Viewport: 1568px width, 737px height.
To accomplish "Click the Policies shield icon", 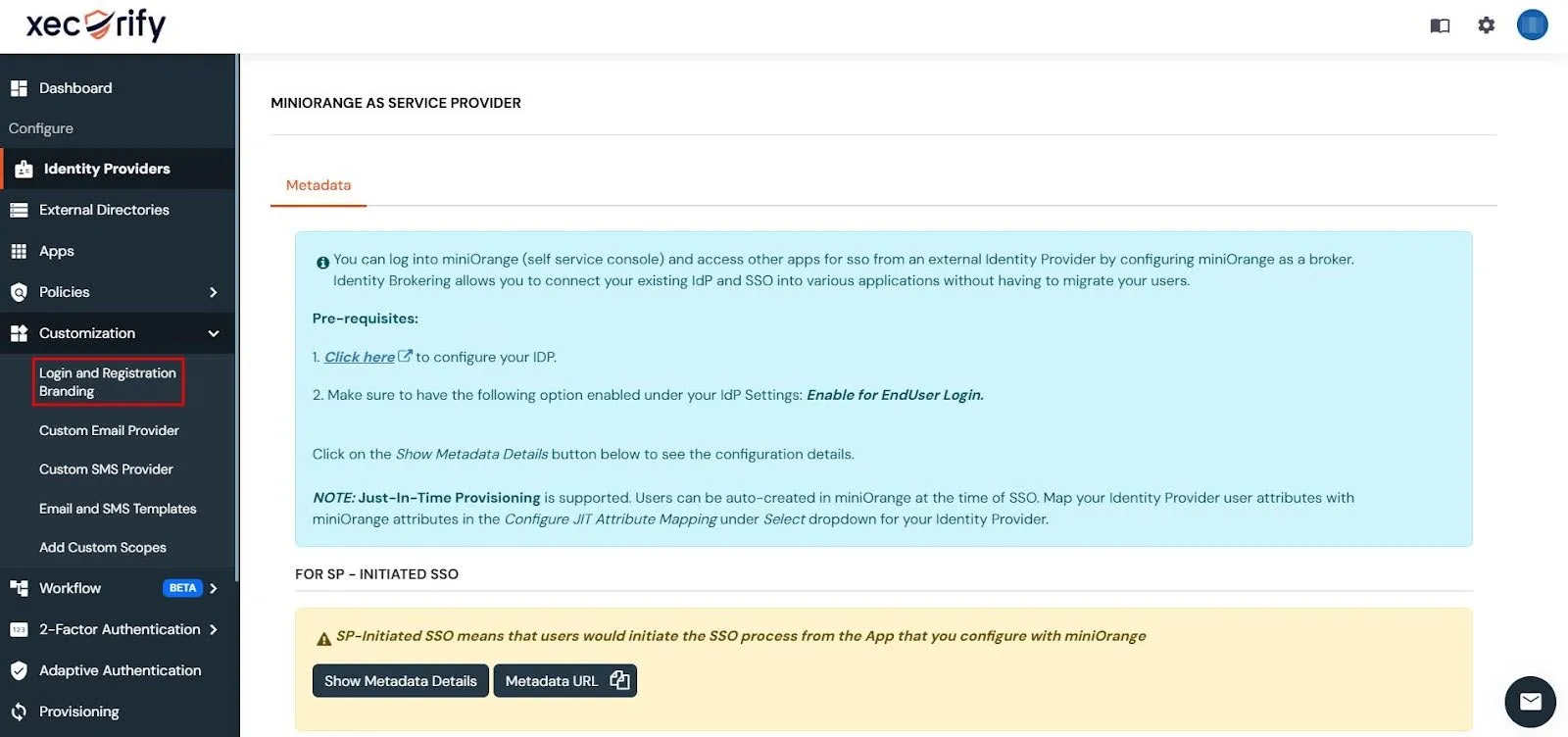I will [19, 292].
